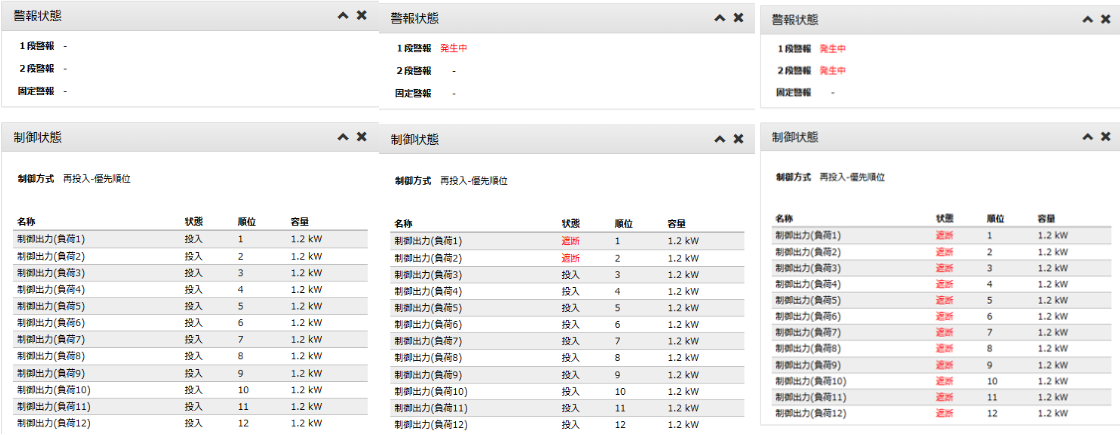Collapse 制御状態 panel with only loads 1-2 遮断
This screenshot has height=435, width=1120.
pos(719,139)
